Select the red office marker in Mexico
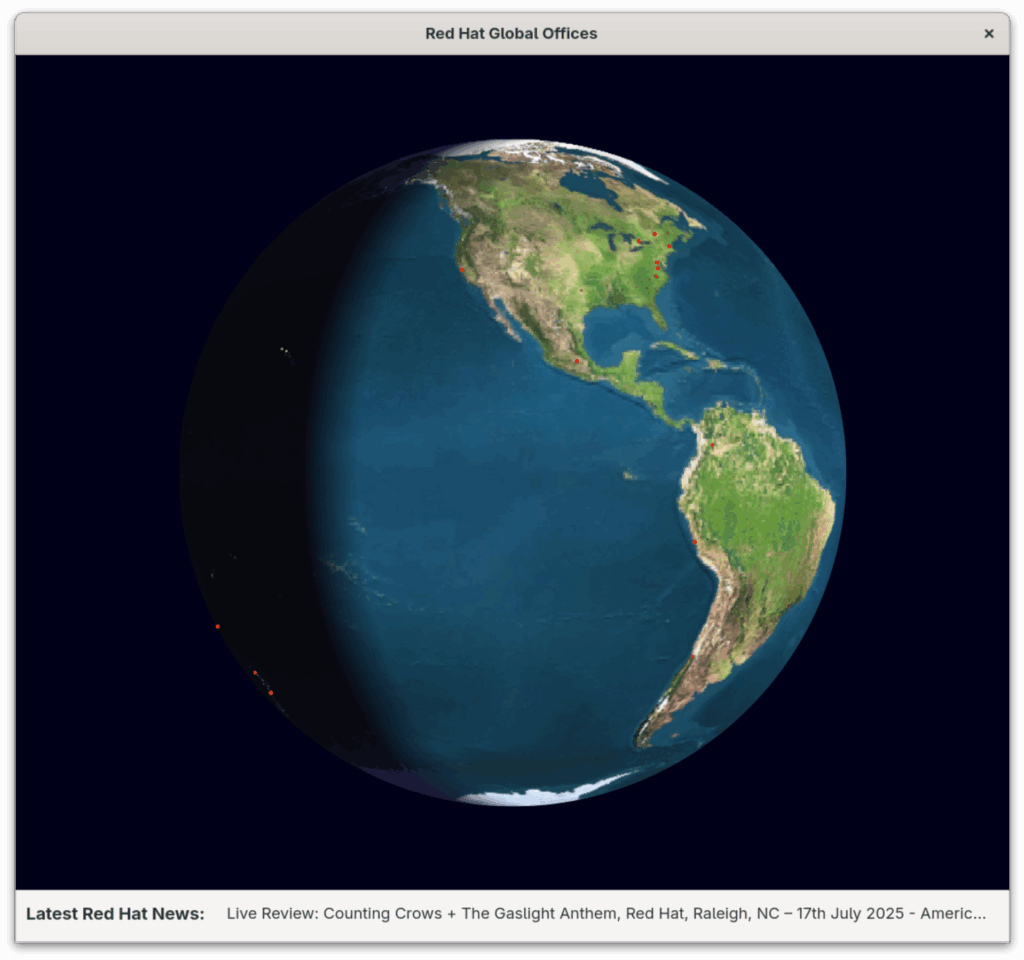The height and width of the screenshot is (960, 1024). coord(577,360)
